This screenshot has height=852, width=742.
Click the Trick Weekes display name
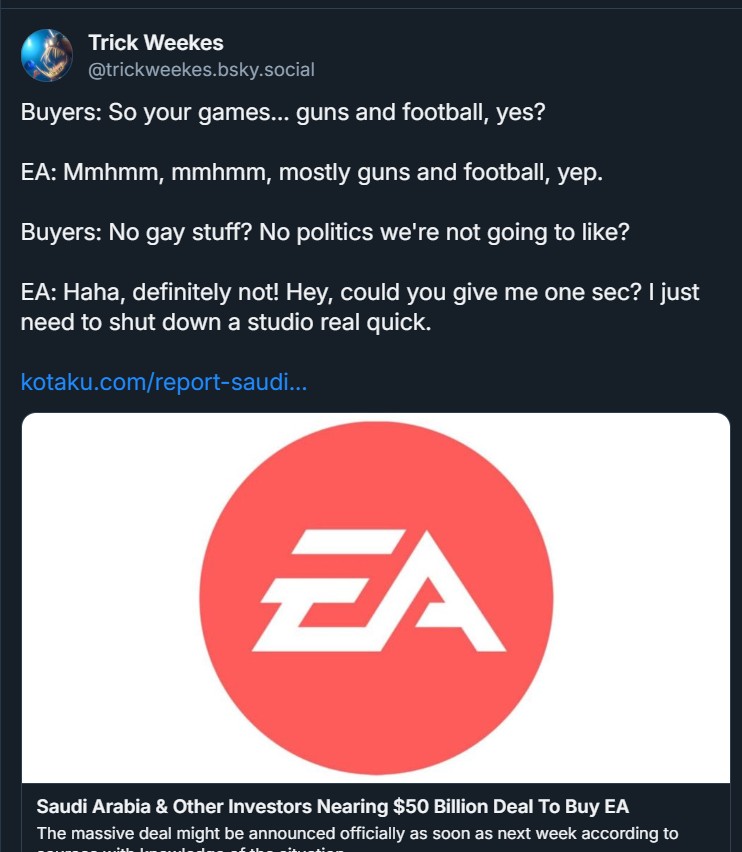pyautogui.click(x=155, y=43)
